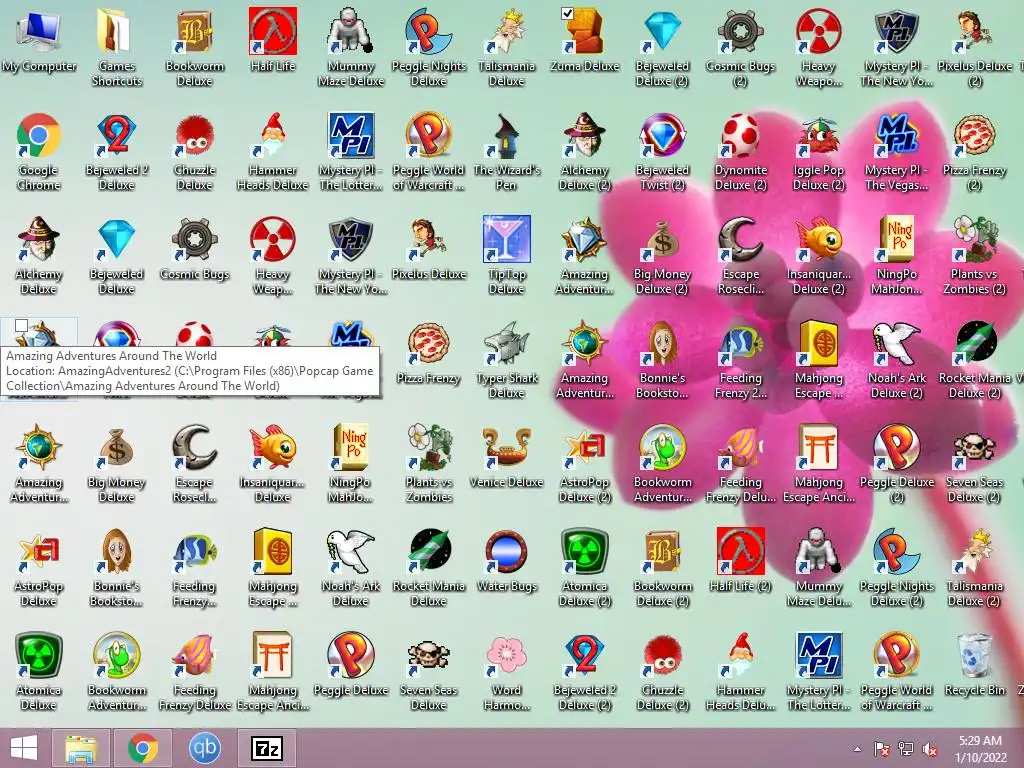This screenshot has height=768, width=1024.
Task: Uncheck the Zuma Deluxe selection checkbox
Action: tap(568, 12)
